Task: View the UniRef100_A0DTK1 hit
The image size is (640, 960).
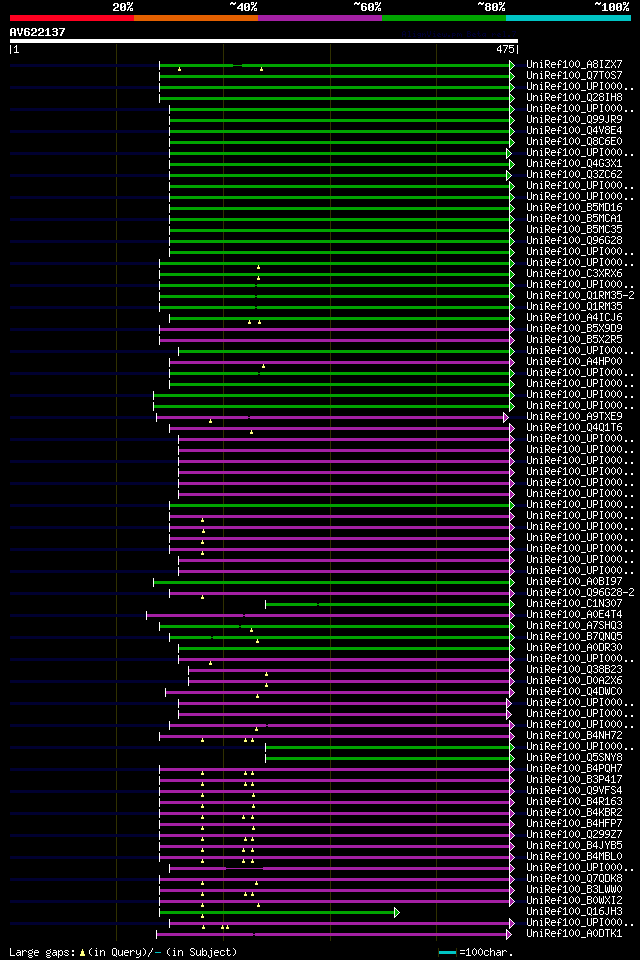Action: pyautogui.click(x=574, y=934)
